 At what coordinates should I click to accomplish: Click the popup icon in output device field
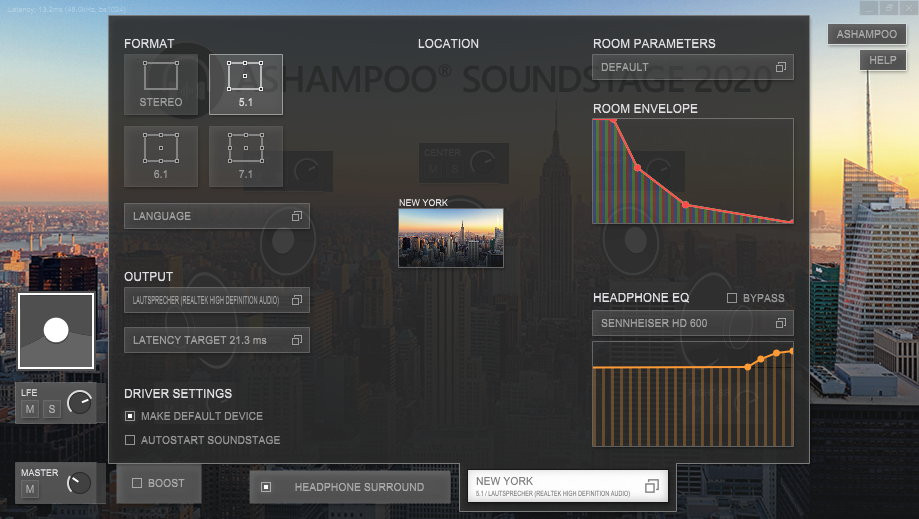(297, 300)
